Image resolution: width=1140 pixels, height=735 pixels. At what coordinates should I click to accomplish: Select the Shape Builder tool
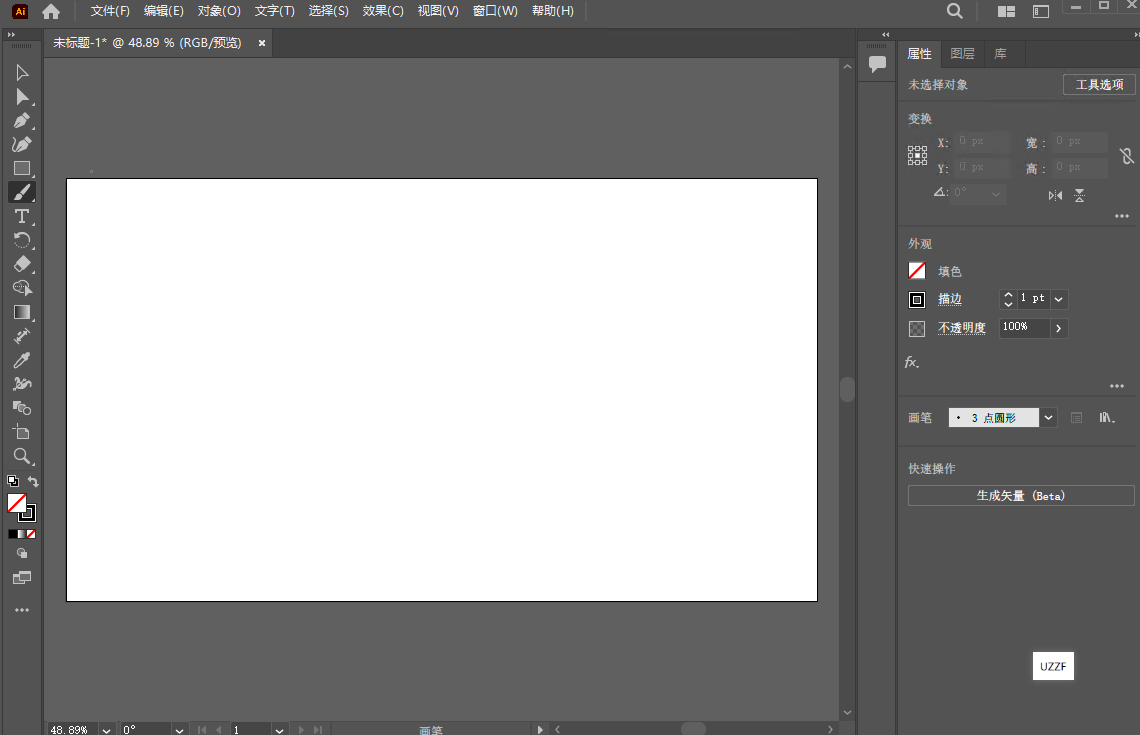(22, 288)
